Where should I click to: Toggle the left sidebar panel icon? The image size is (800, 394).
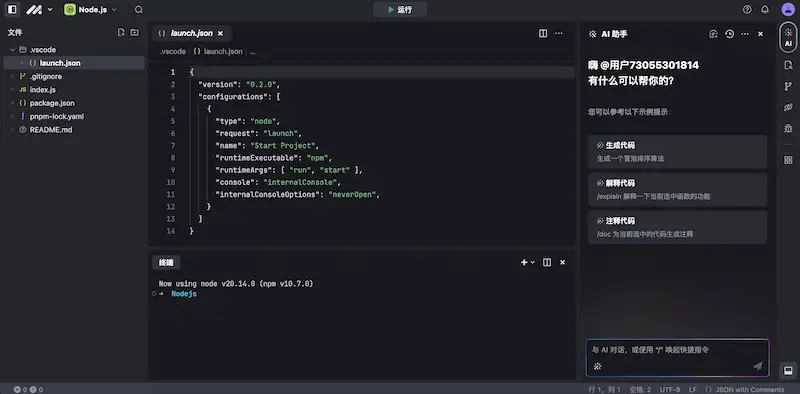pos(12,9)
